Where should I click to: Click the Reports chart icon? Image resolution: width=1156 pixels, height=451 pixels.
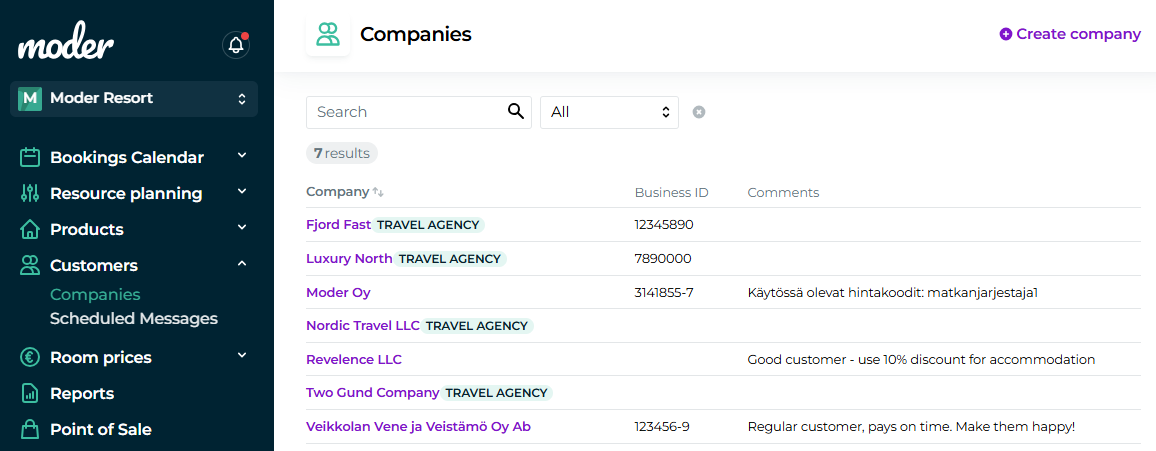pos(30,393)
